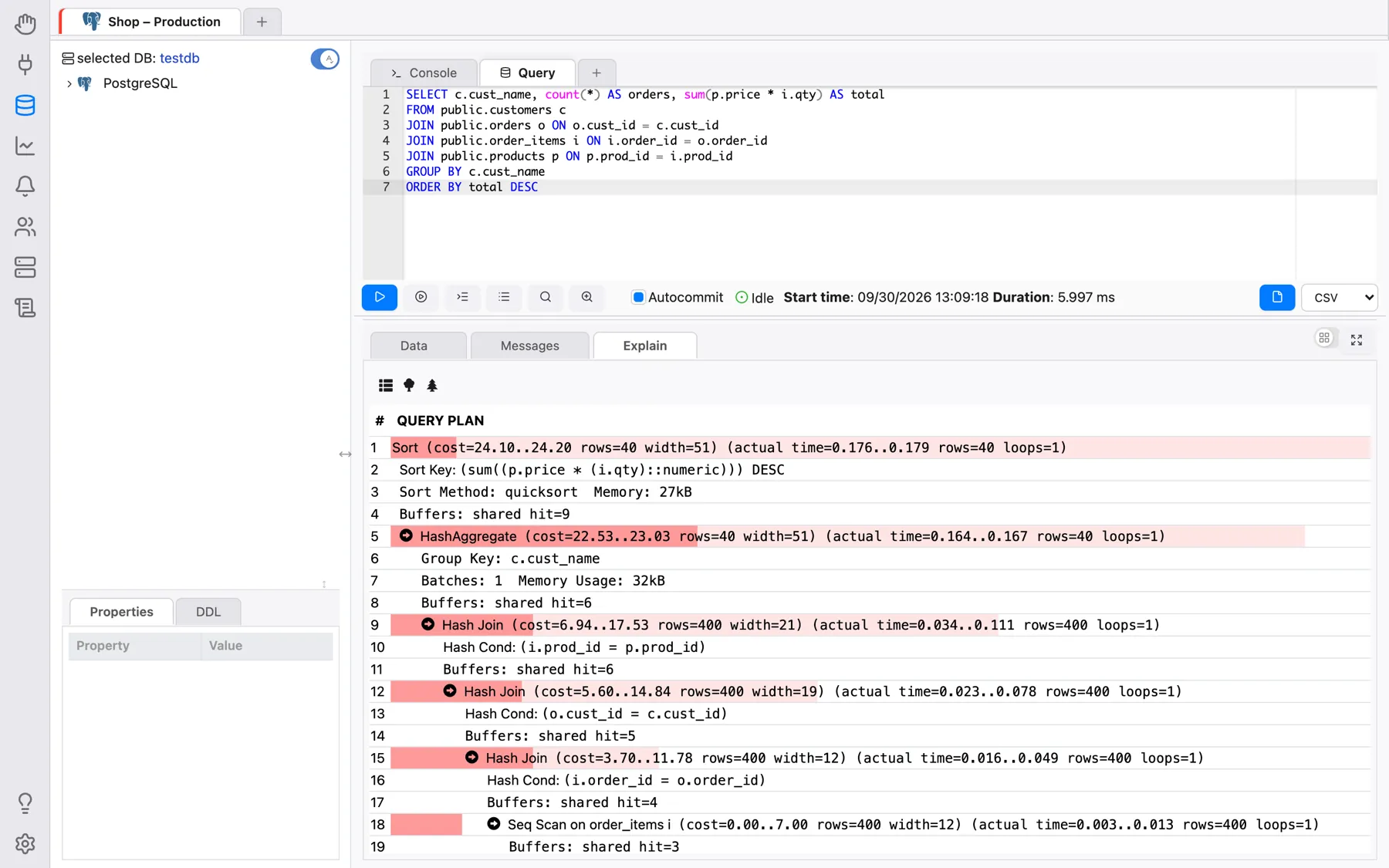
Task: Collapse Hash Join node with cost 5.60
Action: pos(450,691)
